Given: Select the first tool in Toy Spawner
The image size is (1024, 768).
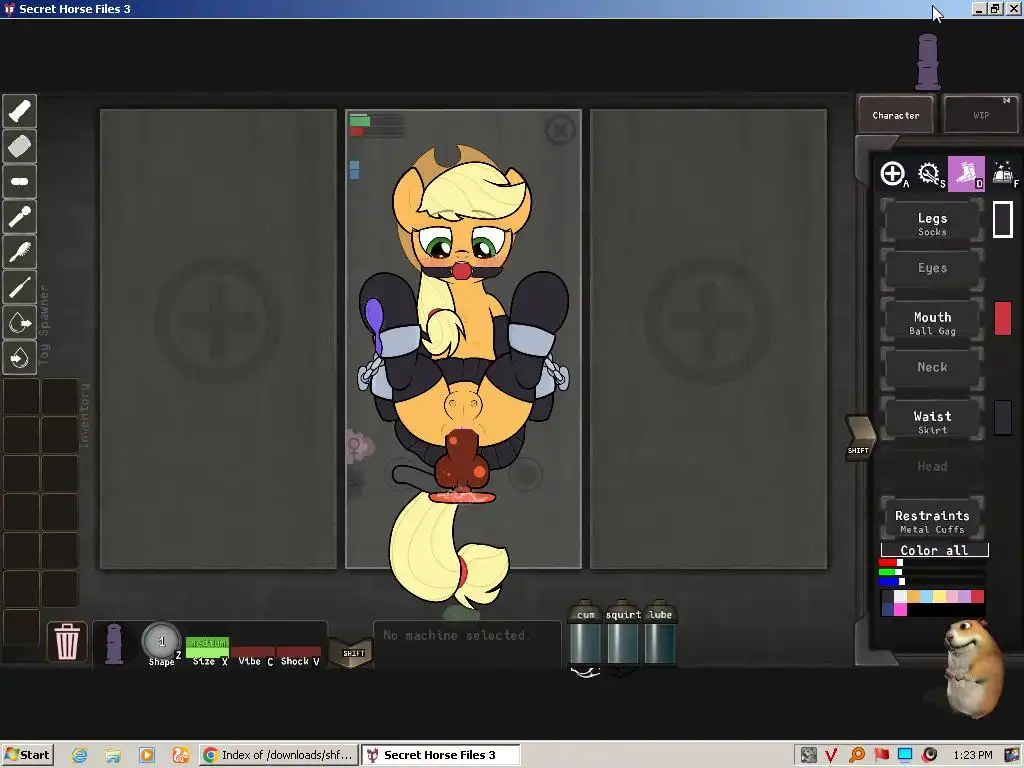Looking at the screenshot, I should click(20, 111).
